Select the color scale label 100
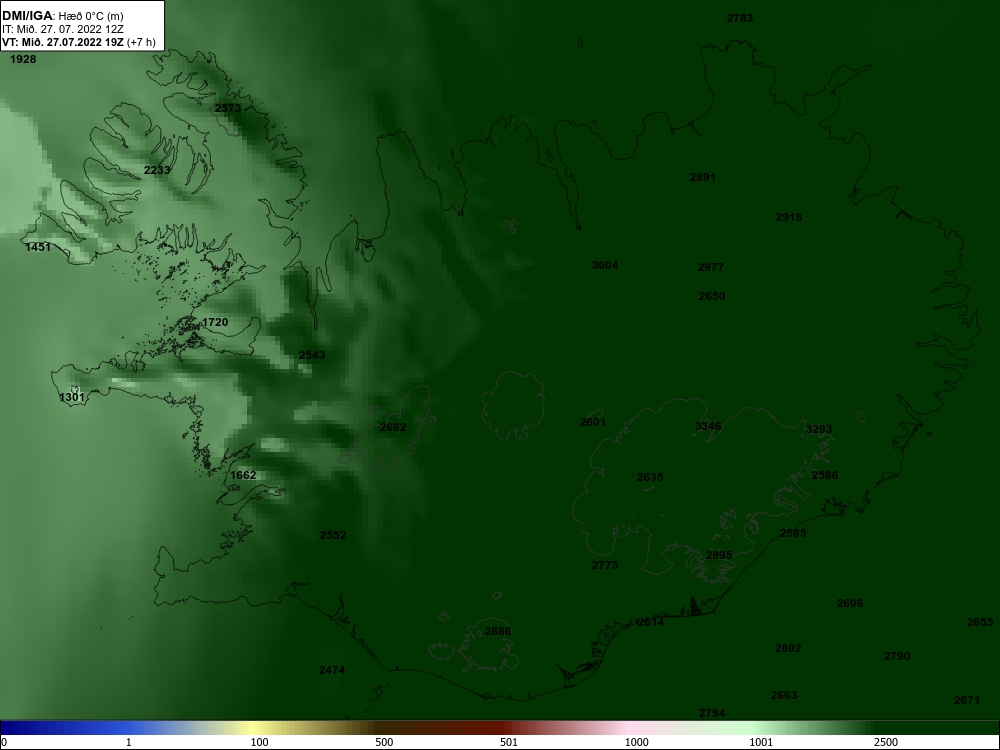Screen dimensions: 1000x750 260,742
